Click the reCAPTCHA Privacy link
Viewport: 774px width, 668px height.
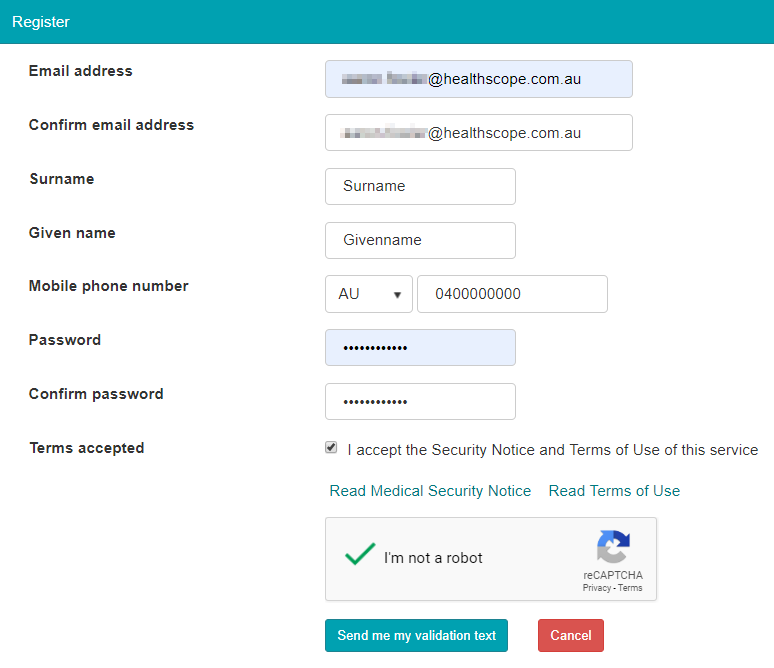[596, 588]
